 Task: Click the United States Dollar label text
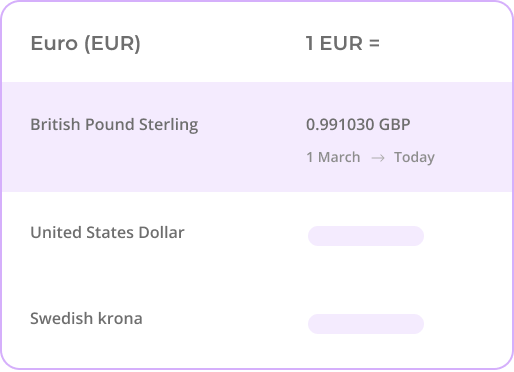107,232
